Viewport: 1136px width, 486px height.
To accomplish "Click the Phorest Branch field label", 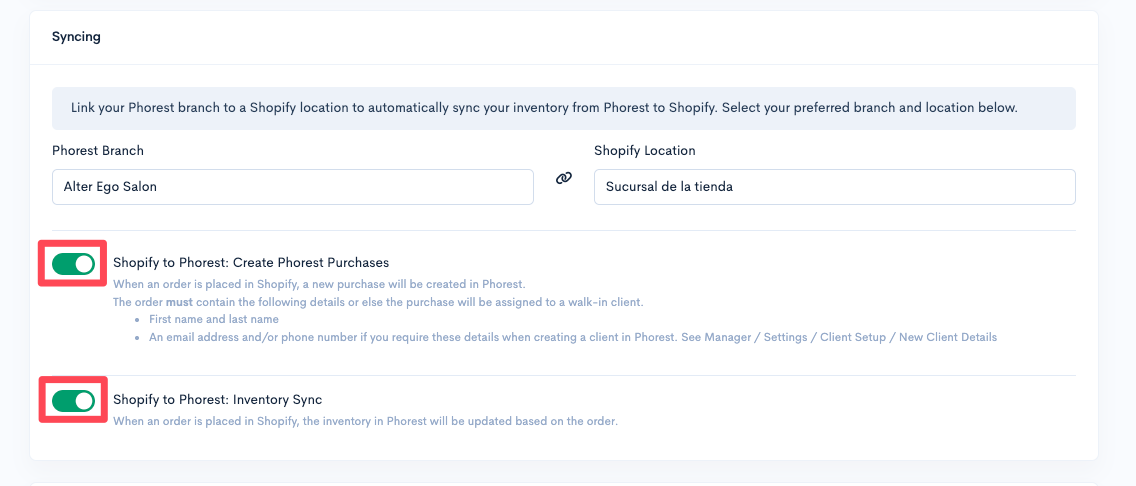I will tap(98, 151).
